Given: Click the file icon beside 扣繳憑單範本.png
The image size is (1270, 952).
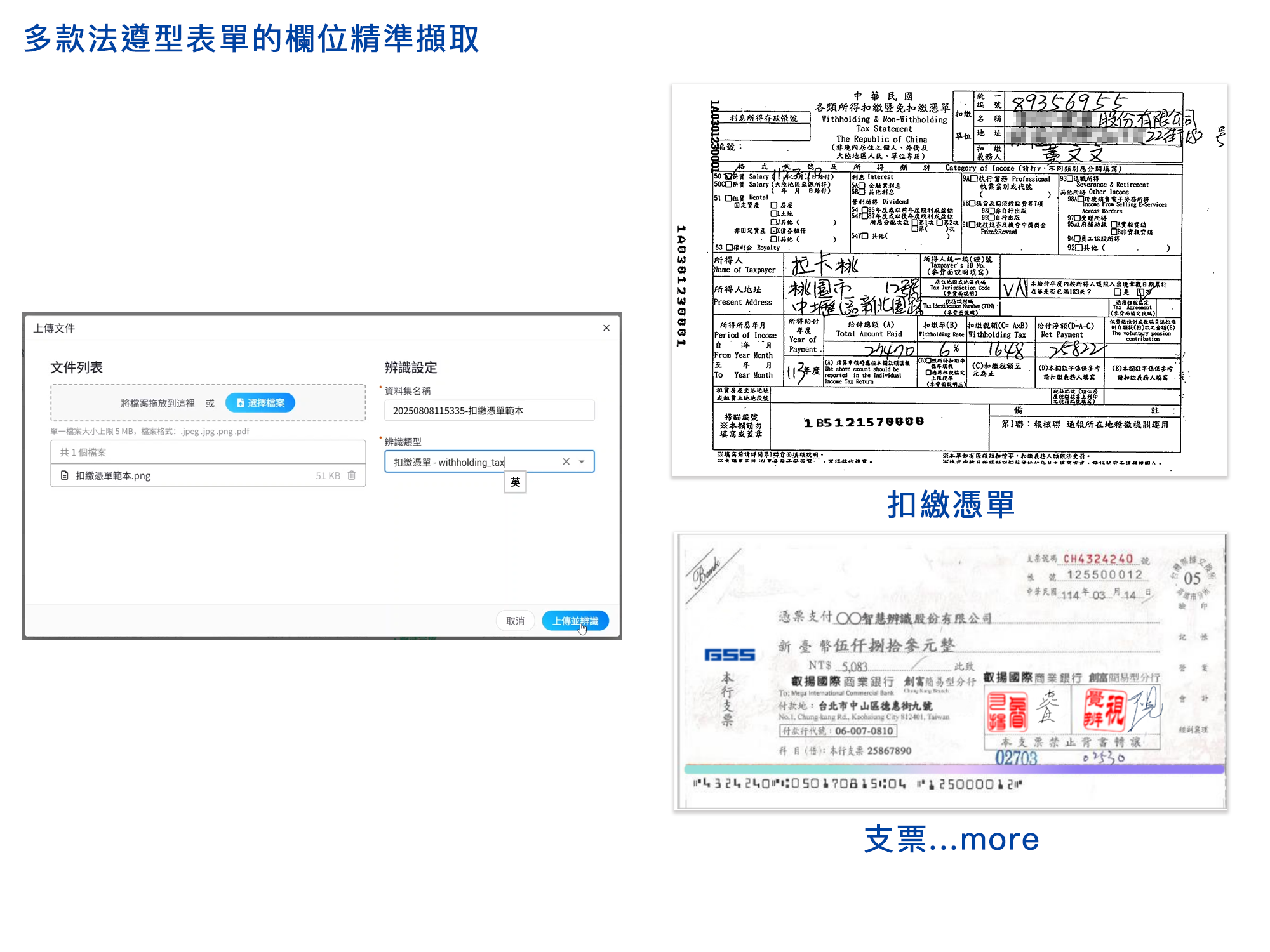Looking at the screenshot, I should 64,475.
